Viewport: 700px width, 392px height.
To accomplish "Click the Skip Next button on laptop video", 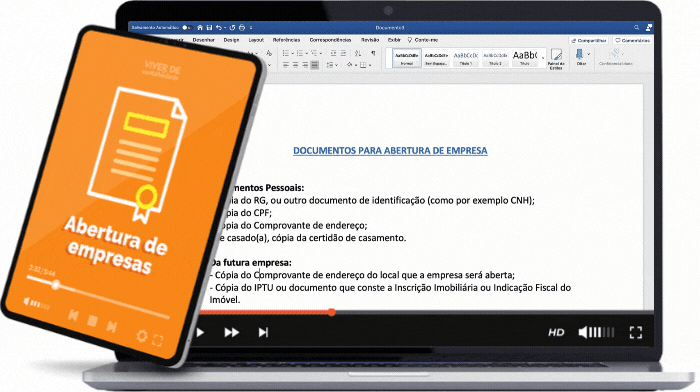I will pyautogui.click(x=263, y=332).
